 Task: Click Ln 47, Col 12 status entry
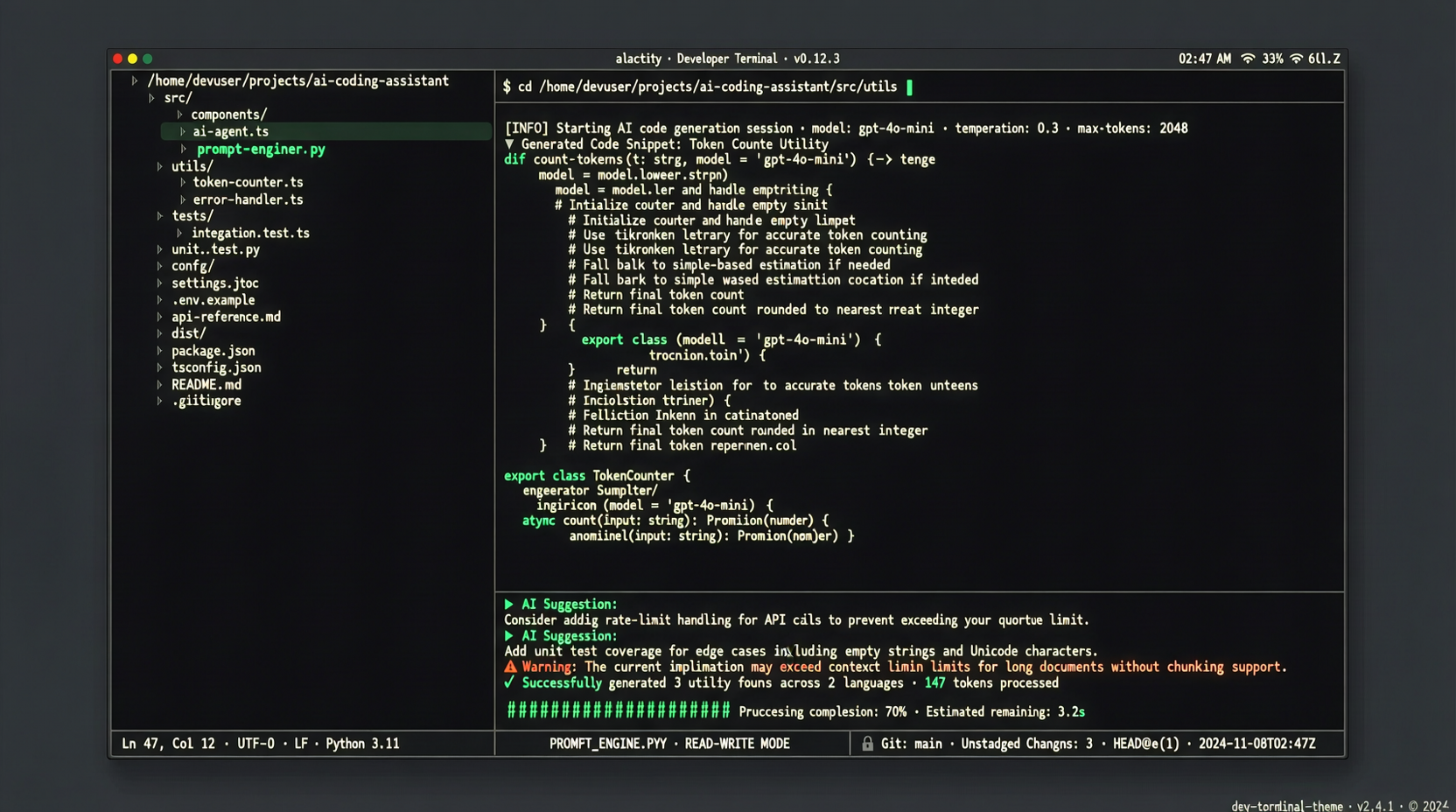(168, 744)
